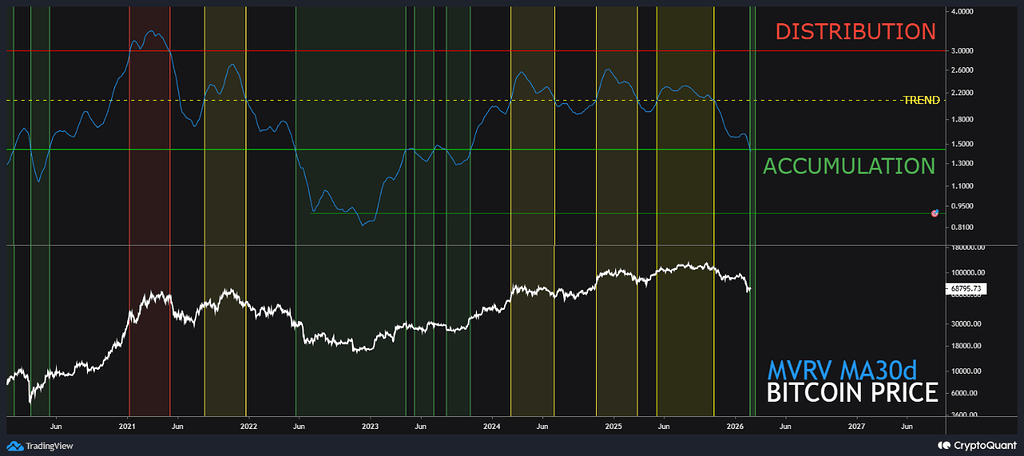This screenshot has width=1024, height=456.
Task: Click the 2021 label on time axis
Action: pyautogui.click(x=128, y=426)
